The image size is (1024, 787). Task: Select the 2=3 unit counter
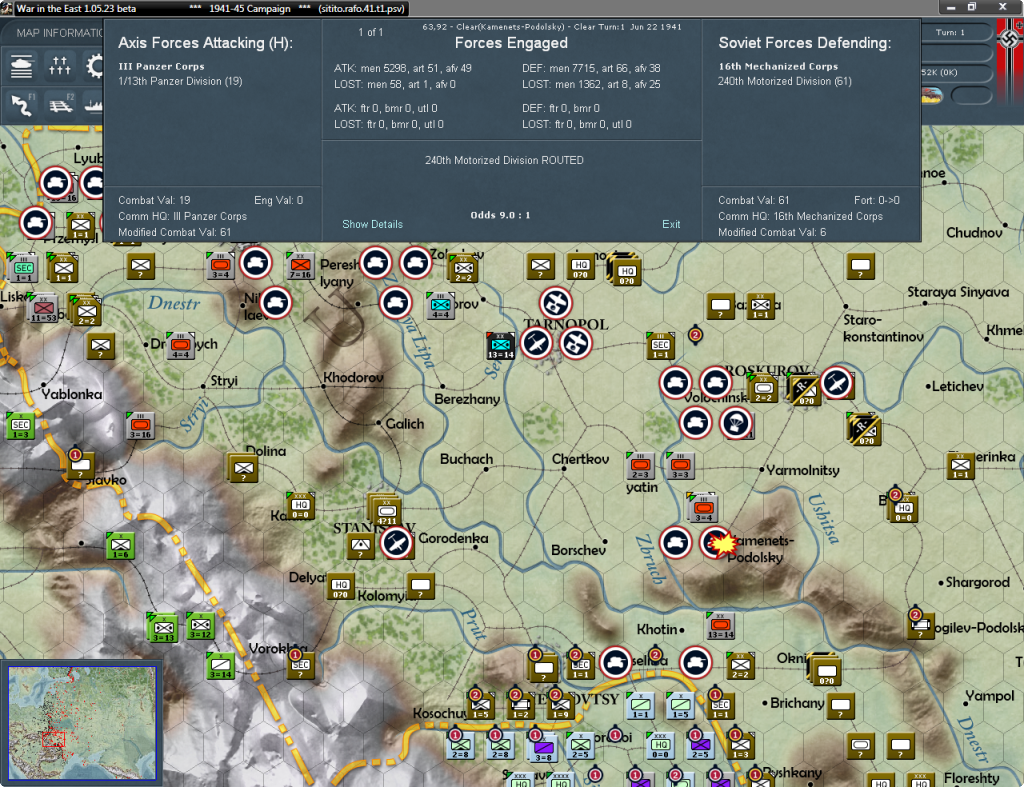[x=640, y=466]
